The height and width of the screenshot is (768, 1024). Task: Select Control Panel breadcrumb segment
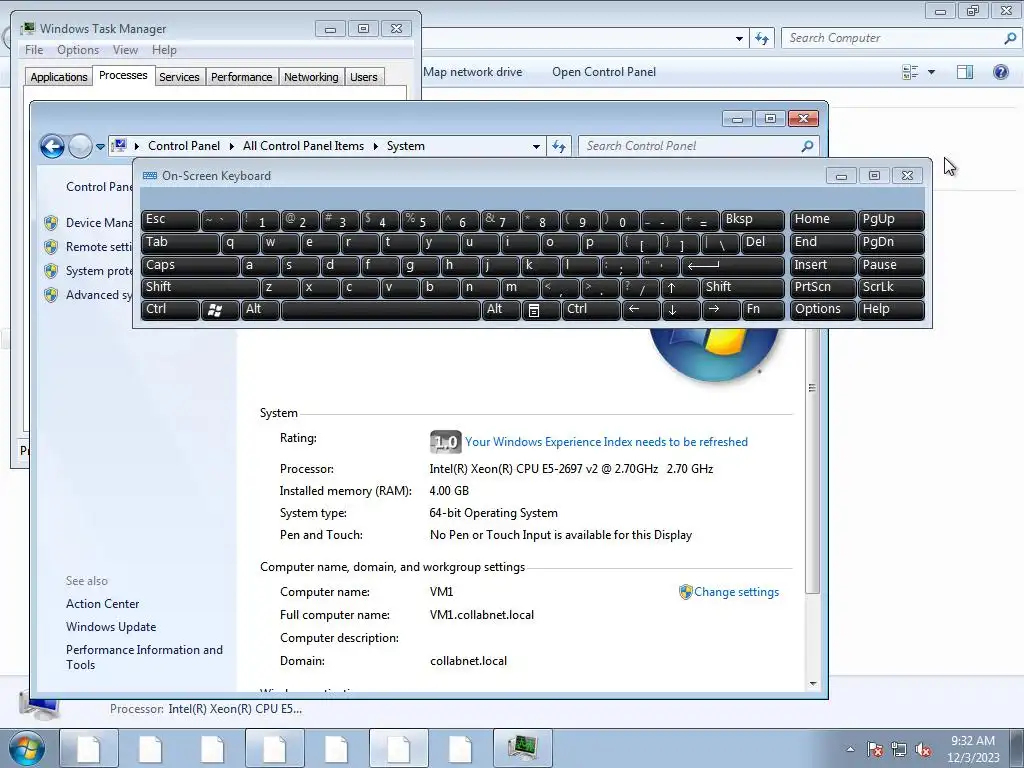point(184,146)
